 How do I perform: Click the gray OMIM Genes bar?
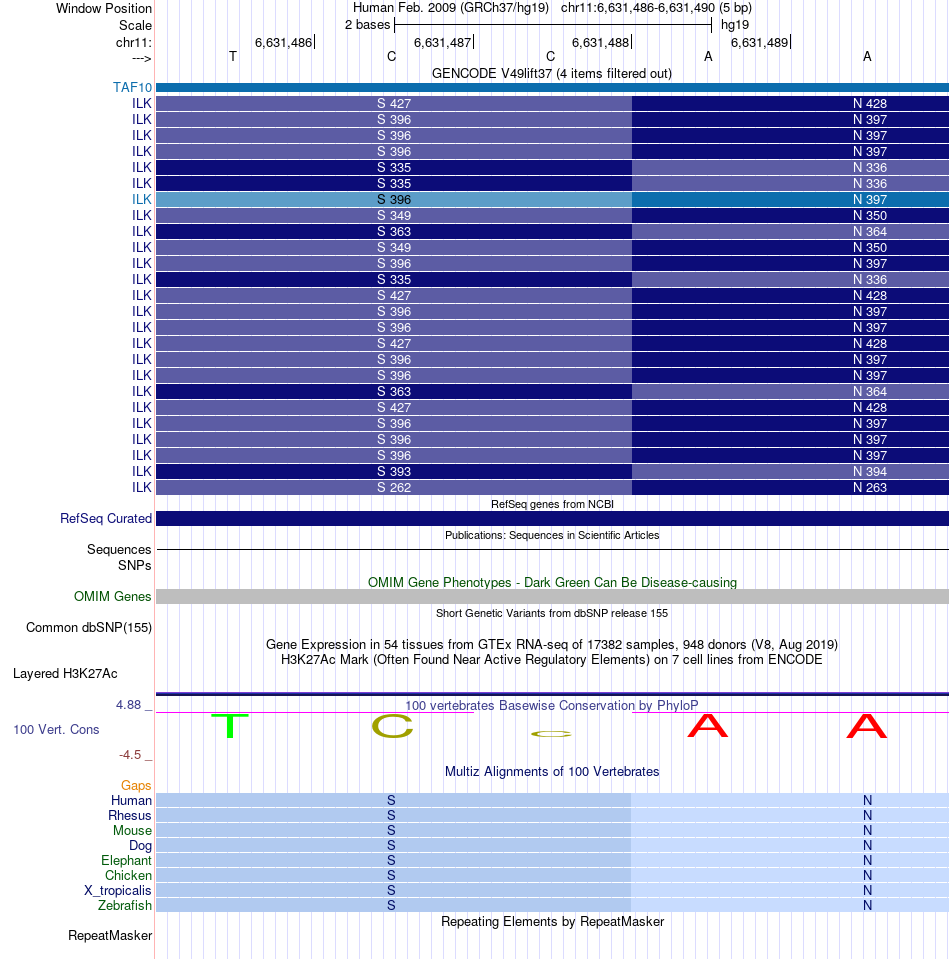click(552, 596)
